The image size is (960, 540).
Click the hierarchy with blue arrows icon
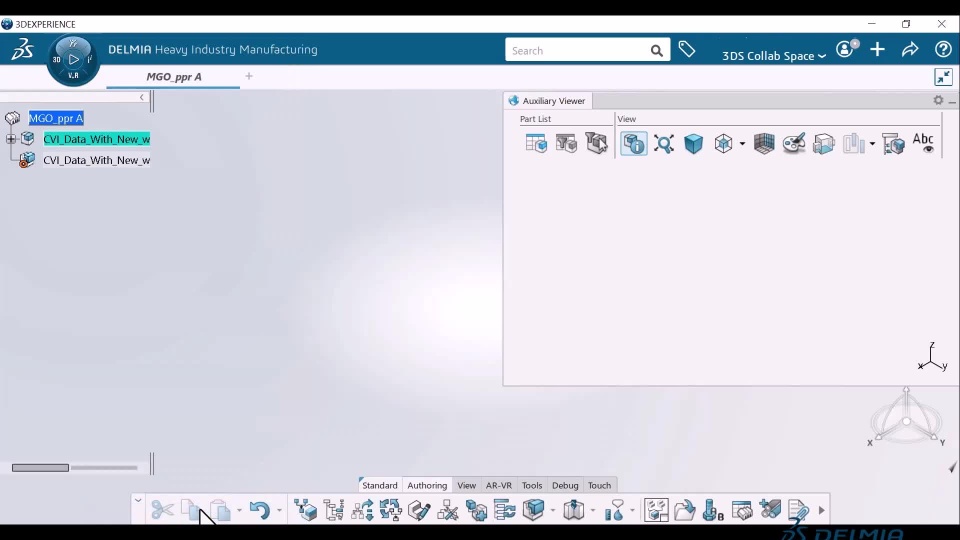[x=362, y=509]
